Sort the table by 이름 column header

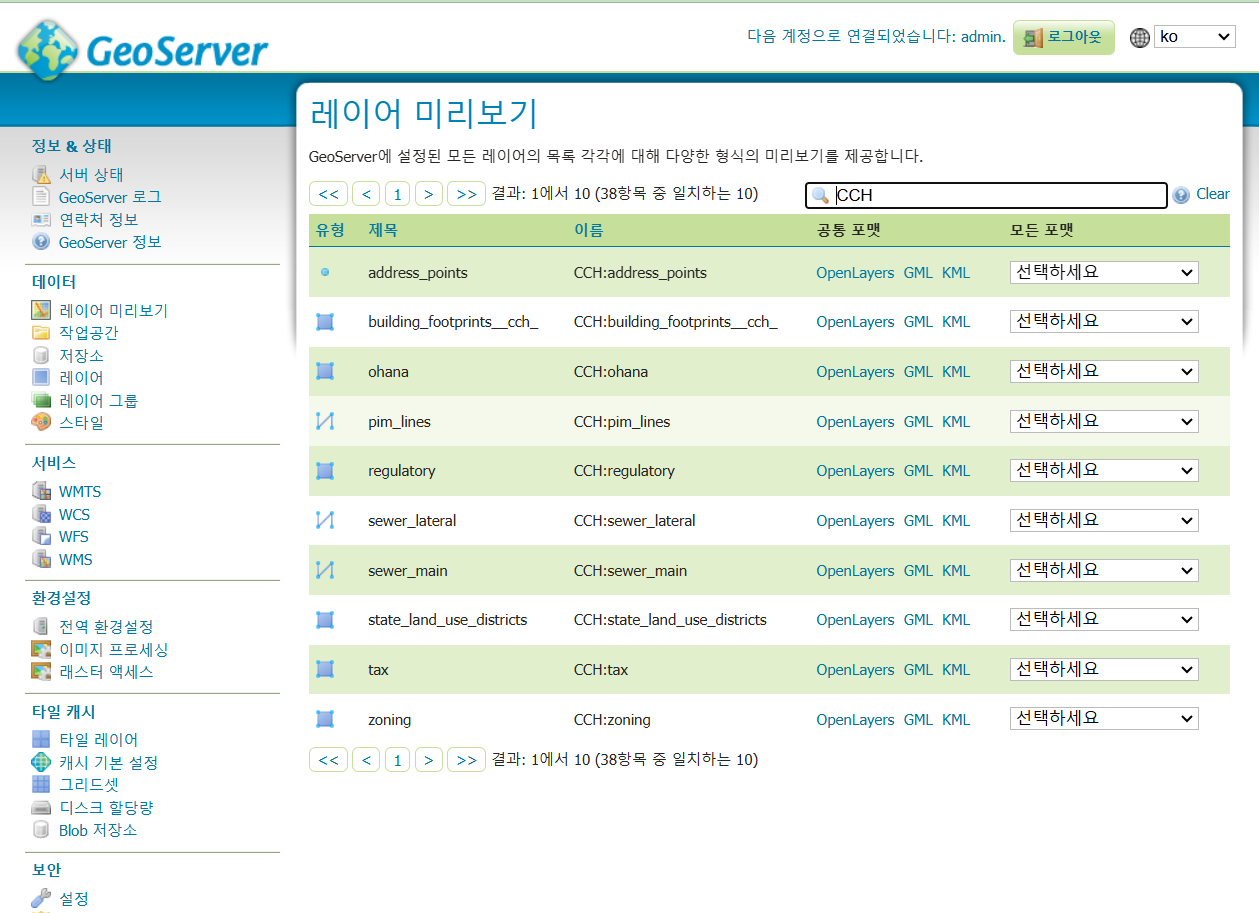click(588, 230)
